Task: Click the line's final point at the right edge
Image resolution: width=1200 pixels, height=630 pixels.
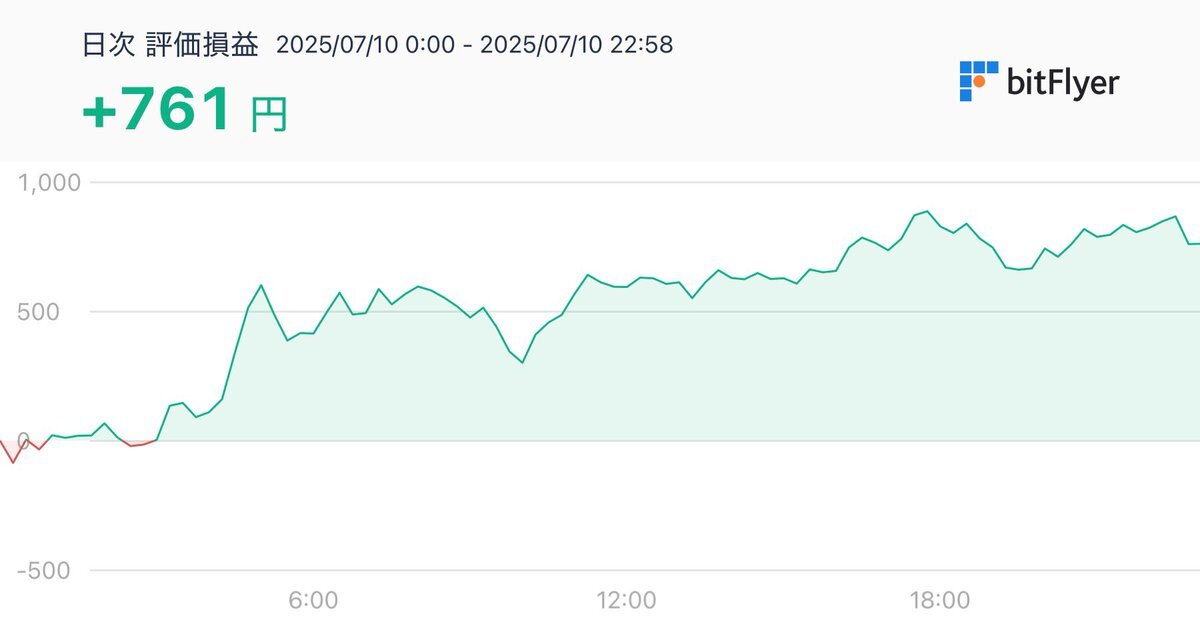Action: (1196, 243)
